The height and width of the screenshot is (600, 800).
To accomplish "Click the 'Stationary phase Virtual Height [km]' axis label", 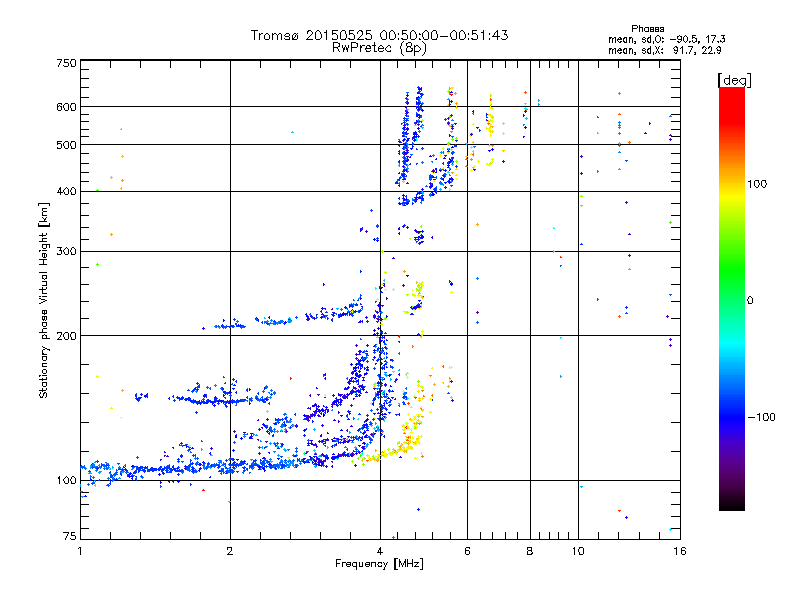I will [x=43, y=301].
